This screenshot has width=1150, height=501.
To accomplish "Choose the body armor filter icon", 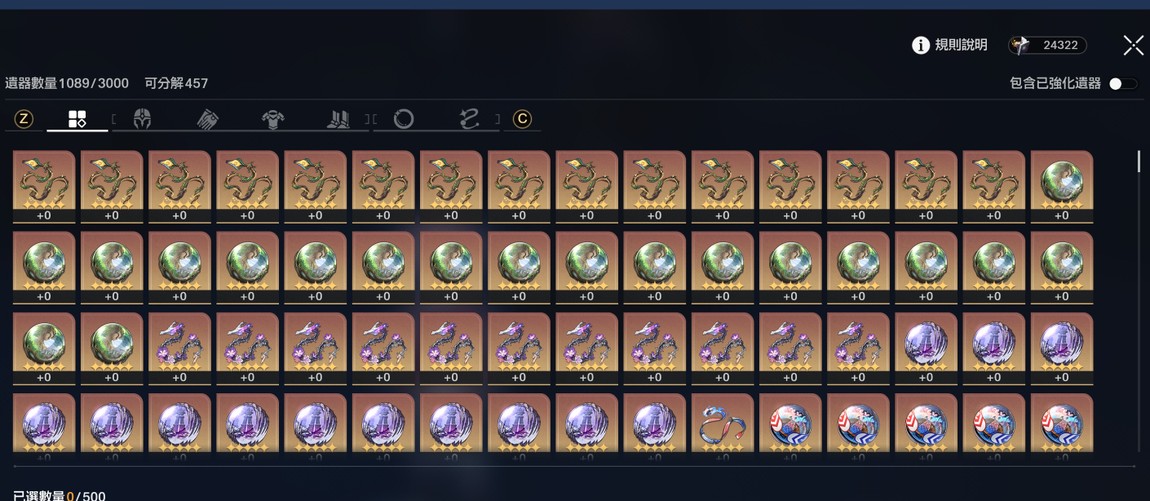I will 274,119.
